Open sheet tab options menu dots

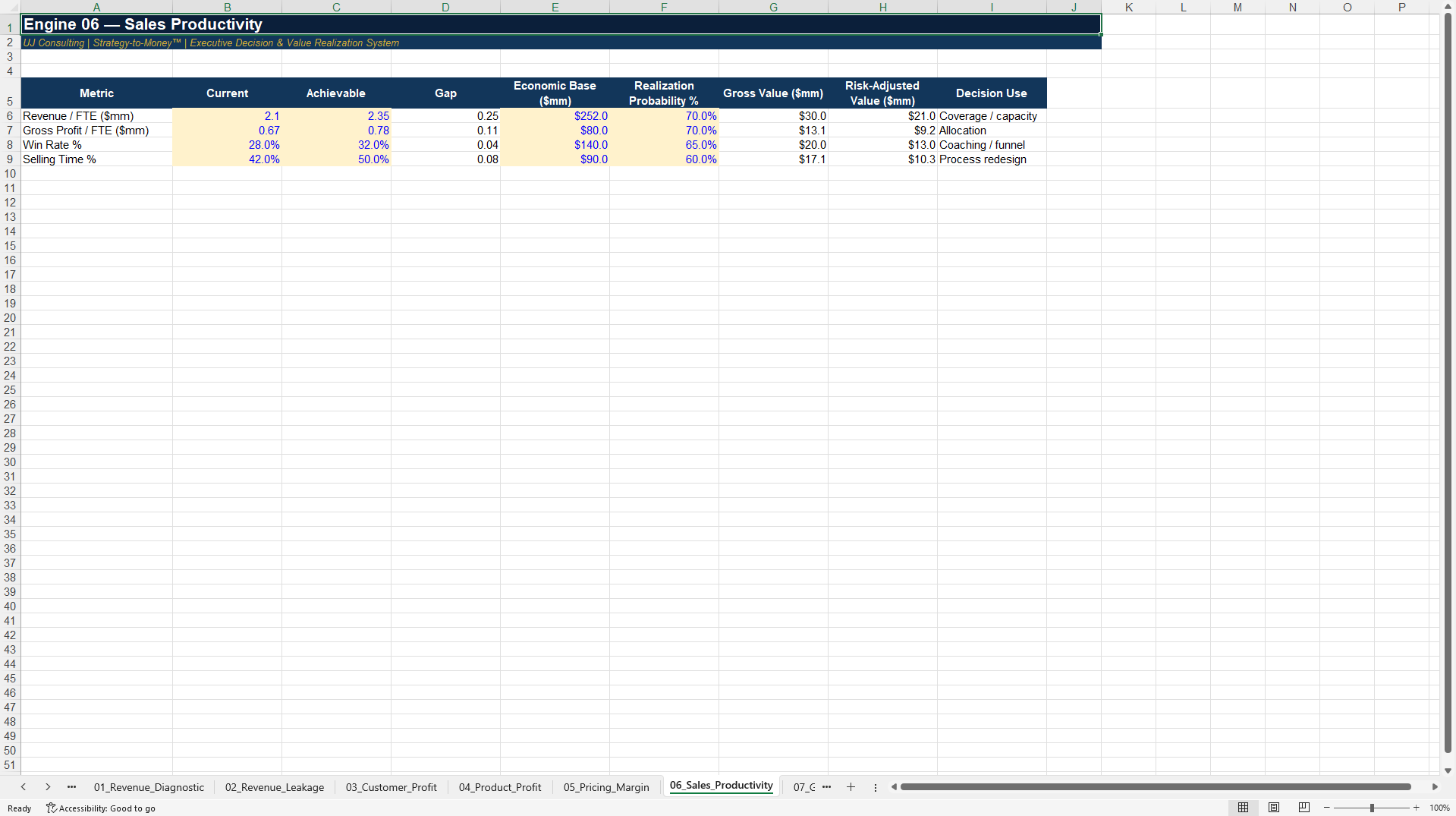coord(876,787)
